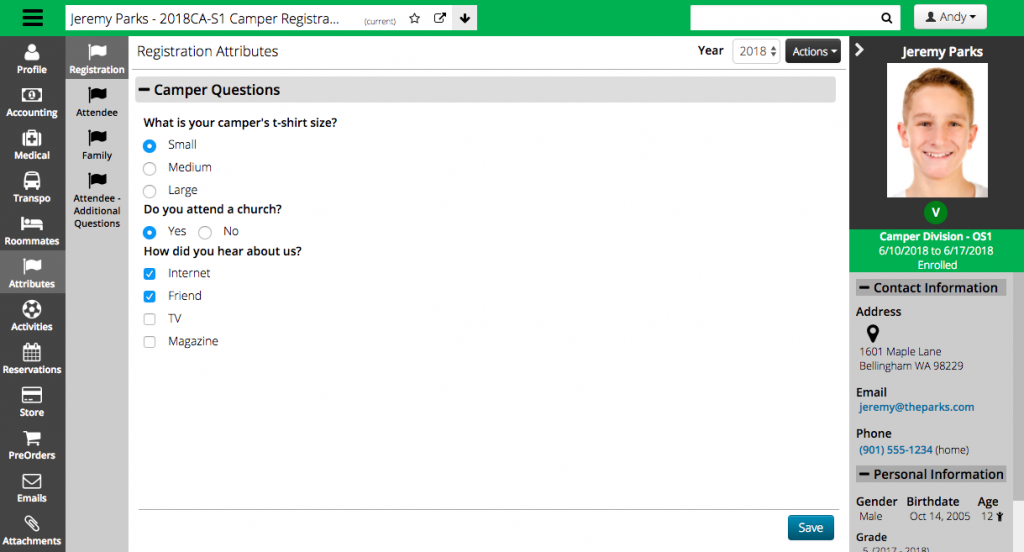This screenshot has height=552, width=1024.
Task: Uncheck the Friend checkbox
Action: point(150,296)
